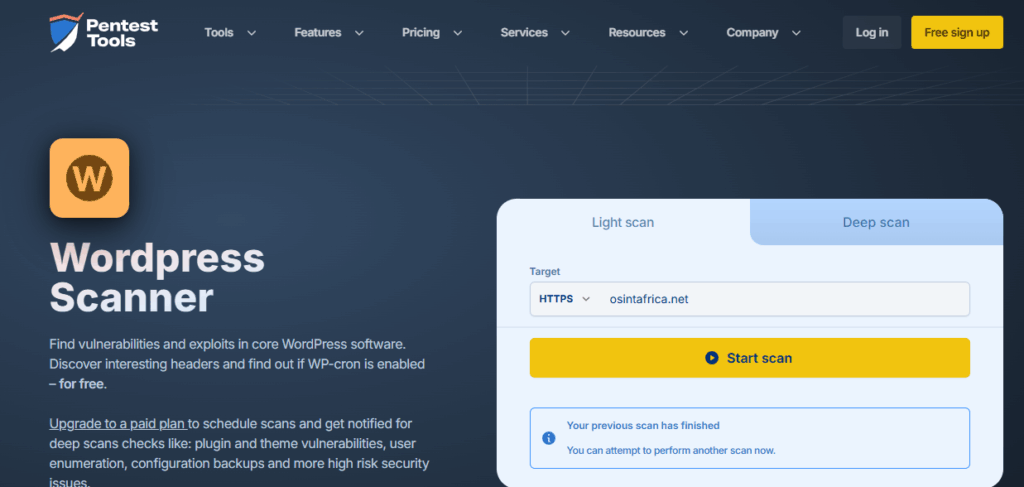Open the HTTPS protocol dropdown
Screen dimensions: 1024x487
tap(565, 299)
